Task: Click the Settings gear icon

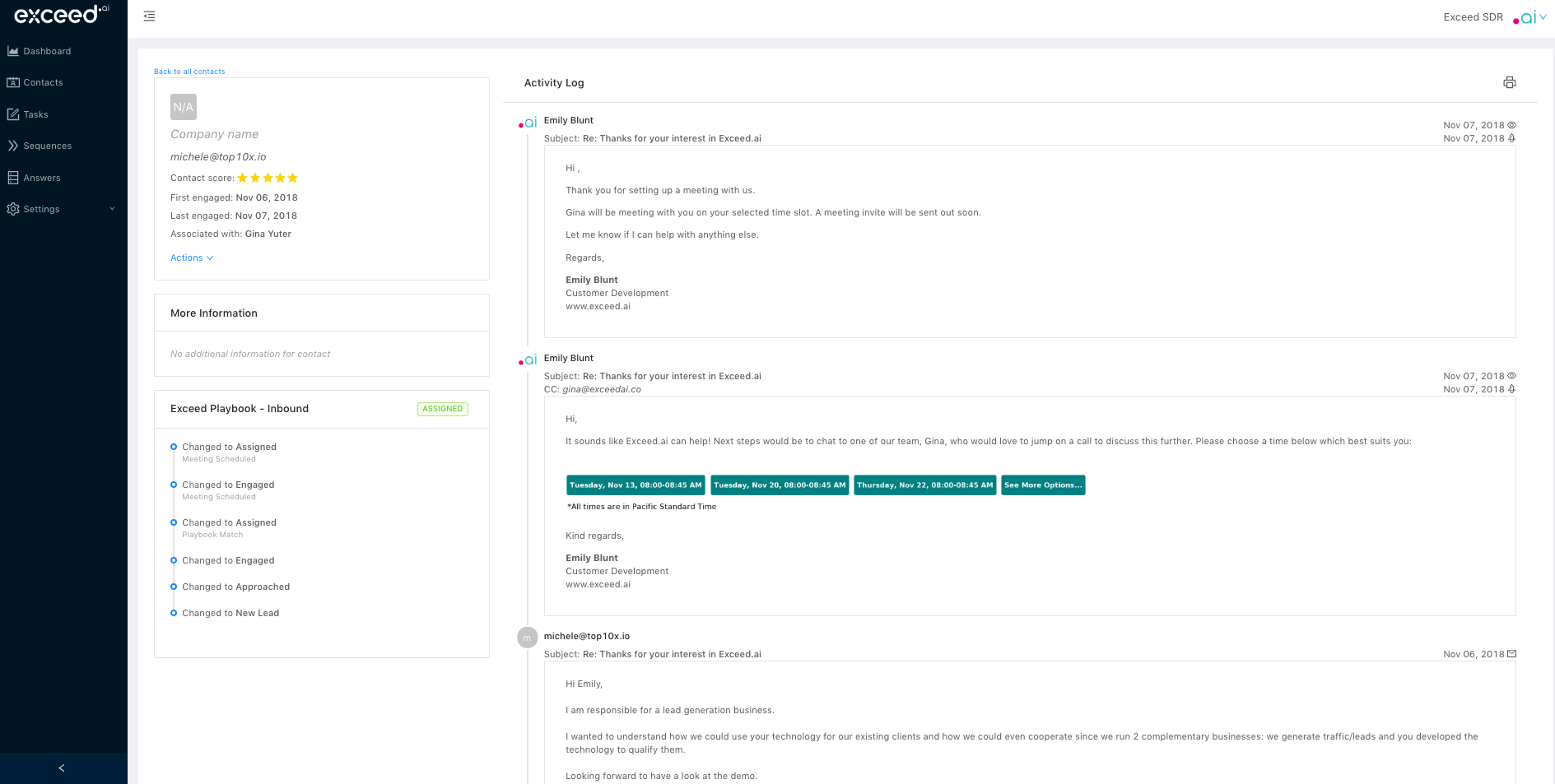Action: (13, 209)
